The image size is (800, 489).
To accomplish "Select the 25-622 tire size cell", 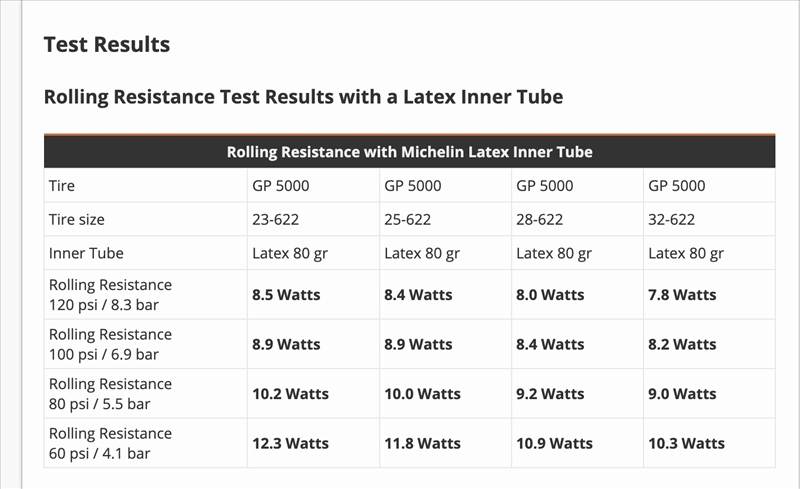I will [408, 220].
